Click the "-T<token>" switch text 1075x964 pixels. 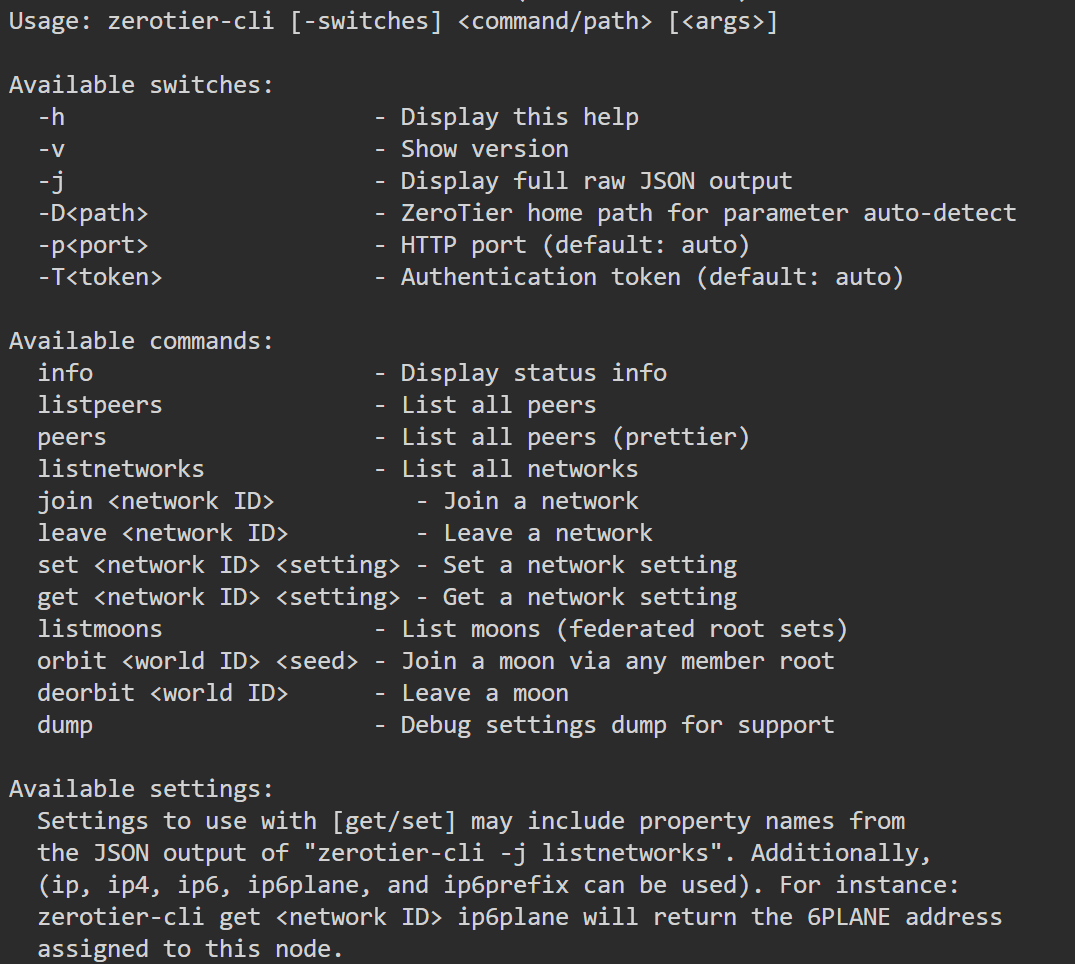[x=100, y=277]
